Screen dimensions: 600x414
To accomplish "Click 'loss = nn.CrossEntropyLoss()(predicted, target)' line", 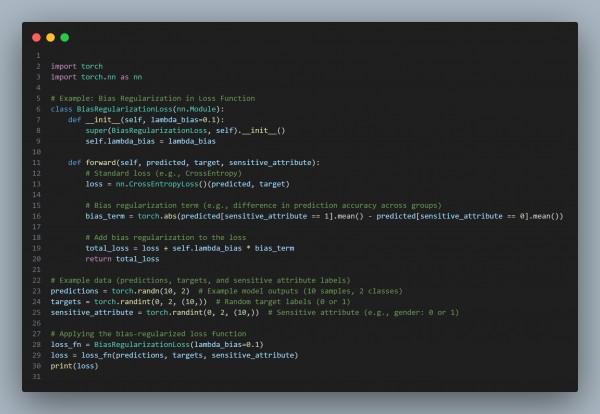I will [188, 184].
